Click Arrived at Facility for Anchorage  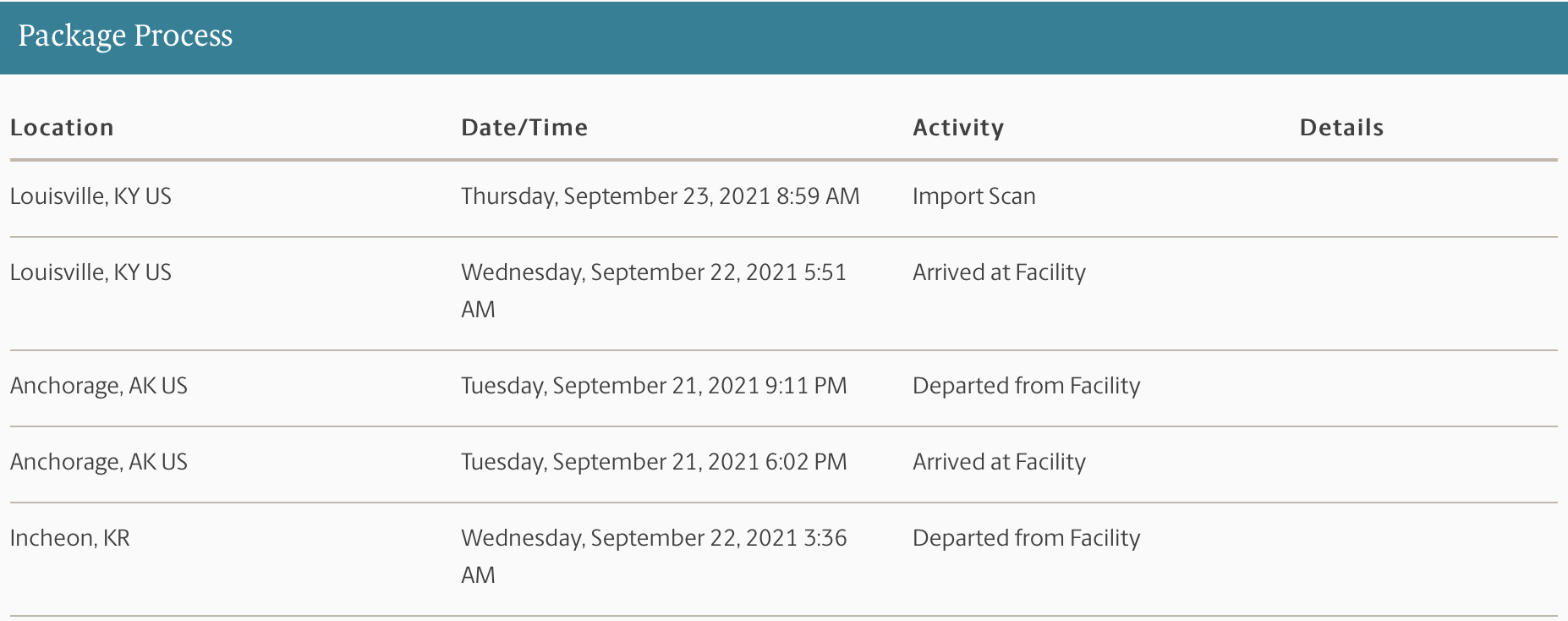(999, 462)
